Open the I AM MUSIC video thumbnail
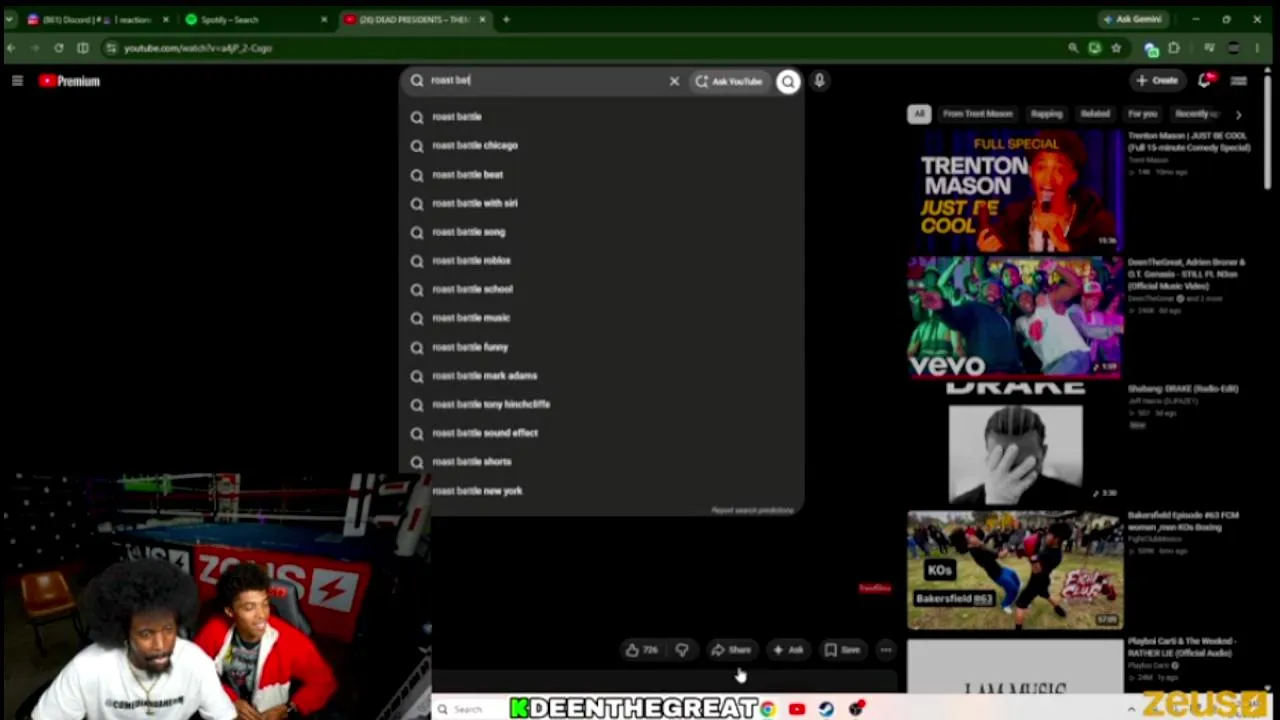Screen dimensions: 1280x720 click(x=1015, y=665)
